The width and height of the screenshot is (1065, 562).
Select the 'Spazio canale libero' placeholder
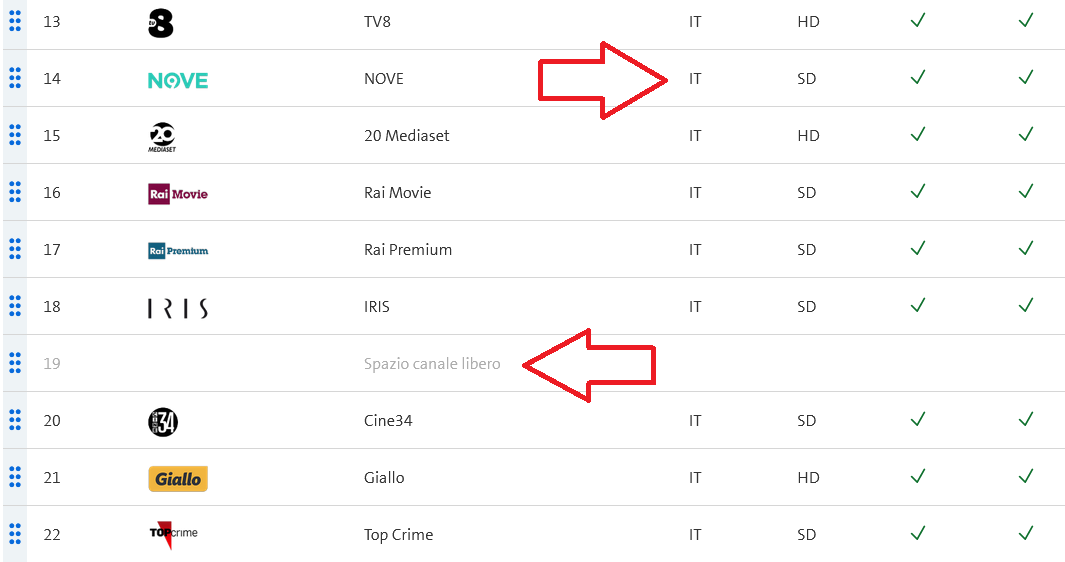click(x=432, y=364)
